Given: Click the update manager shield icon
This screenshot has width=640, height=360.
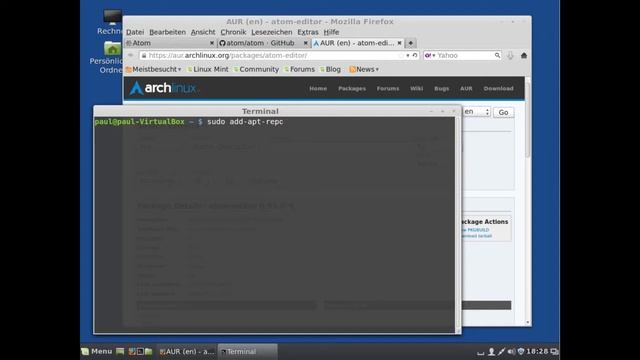Looking at the screenshot, I should (x=521, y=351).
